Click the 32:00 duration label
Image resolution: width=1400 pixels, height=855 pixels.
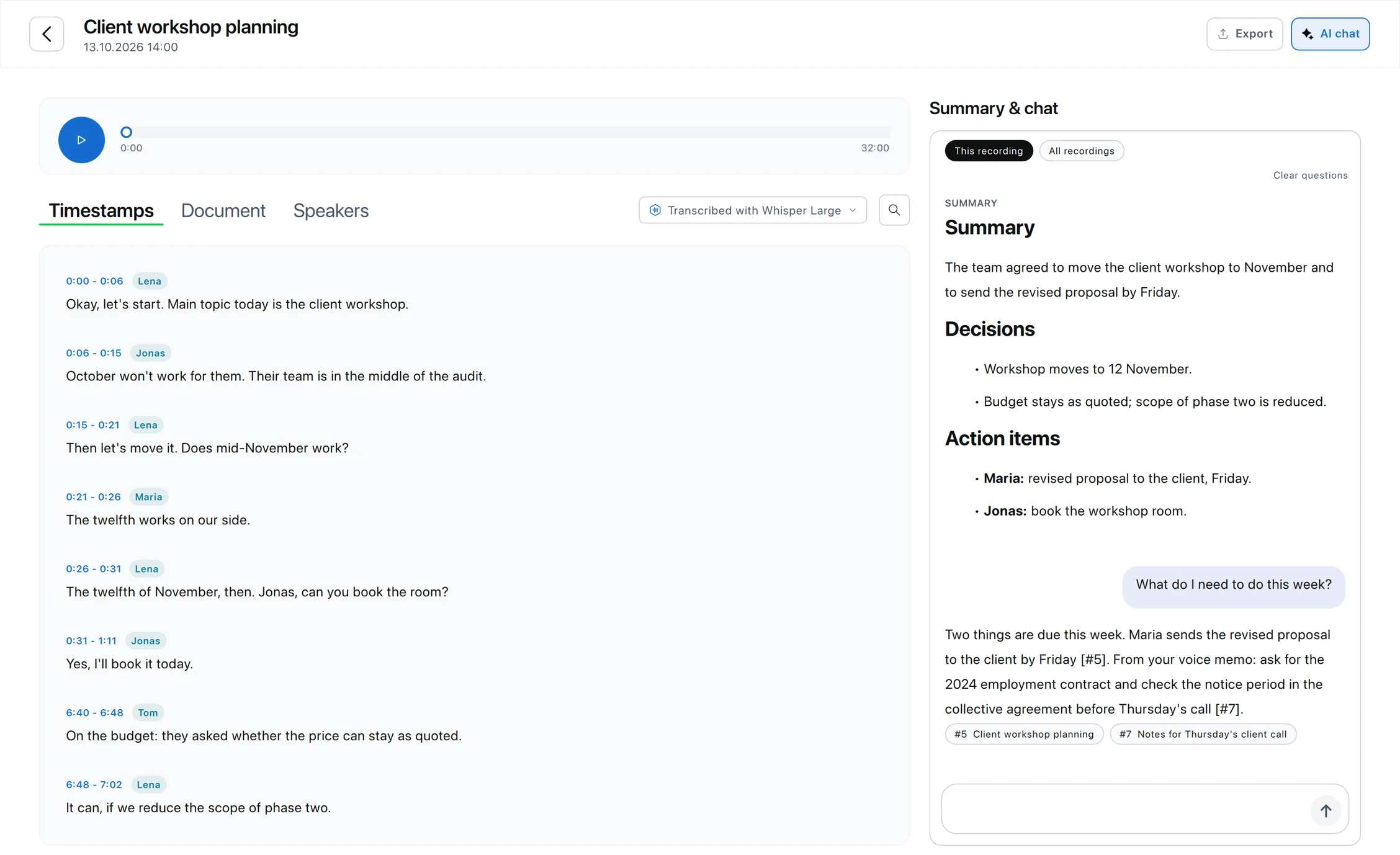click(x=875, y=148)
